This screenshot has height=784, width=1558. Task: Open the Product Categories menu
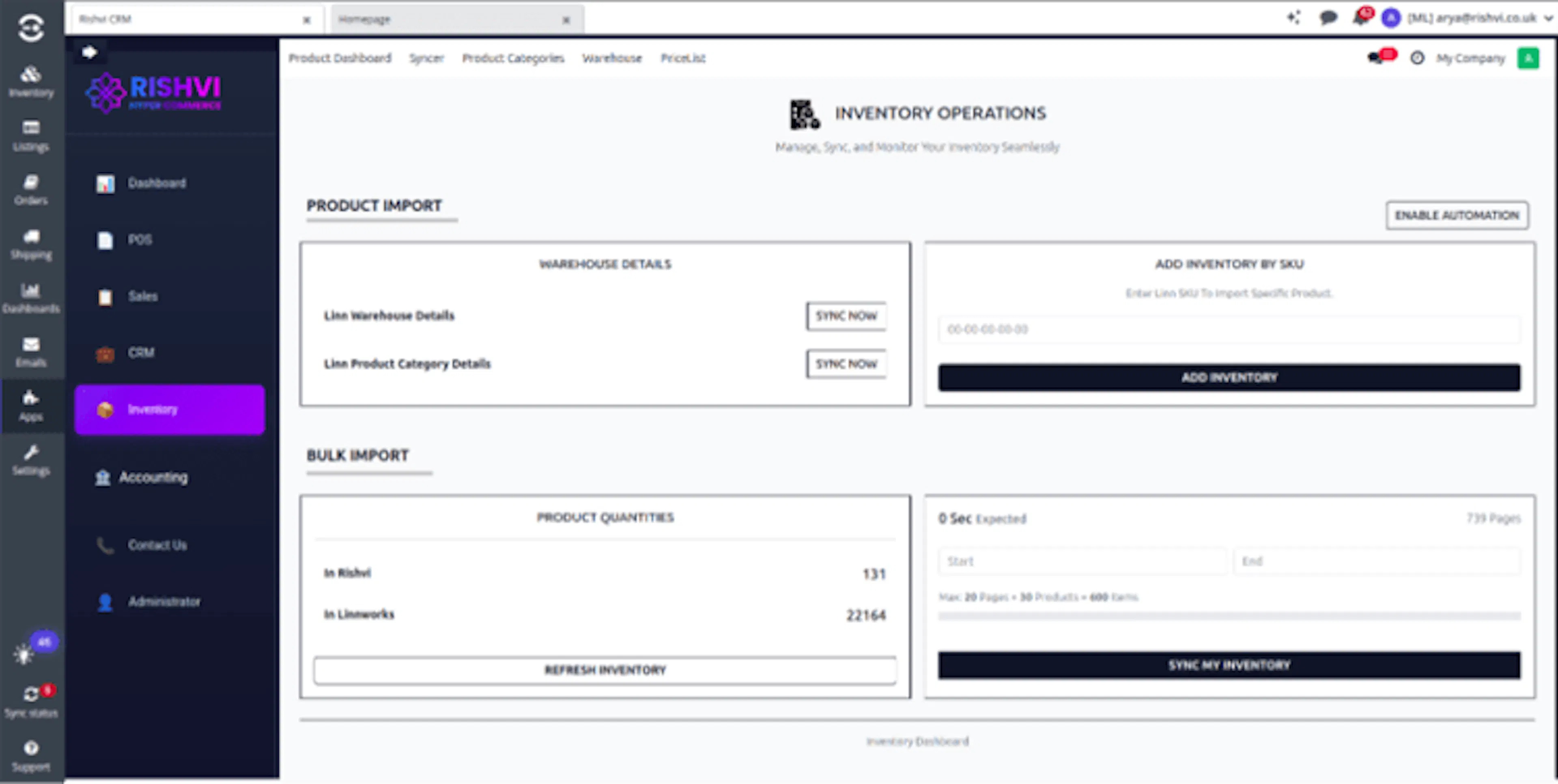coord(513,58)
